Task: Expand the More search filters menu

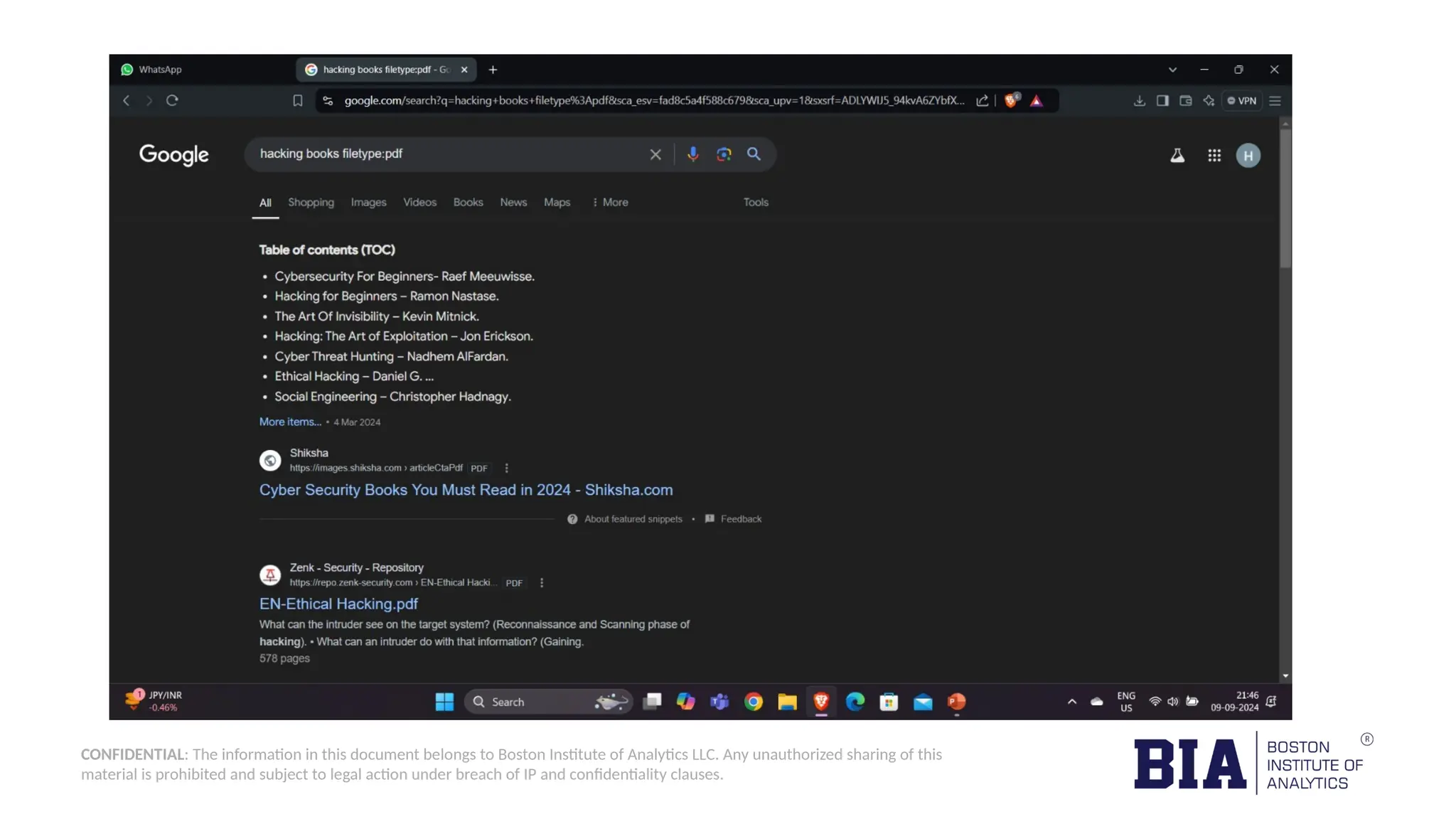Action: [610, 203]
